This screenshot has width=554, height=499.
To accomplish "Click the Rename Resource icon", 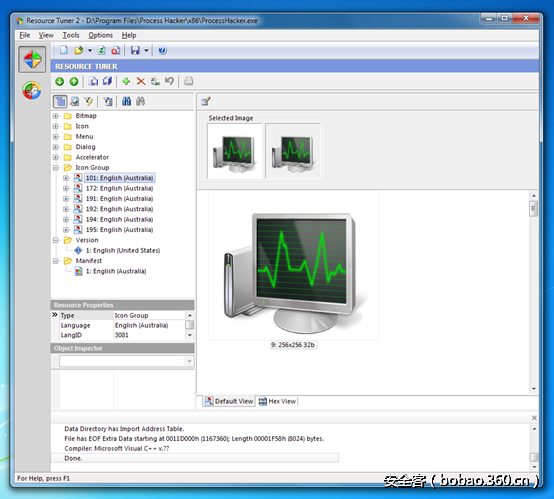I will tap(155, 82).
